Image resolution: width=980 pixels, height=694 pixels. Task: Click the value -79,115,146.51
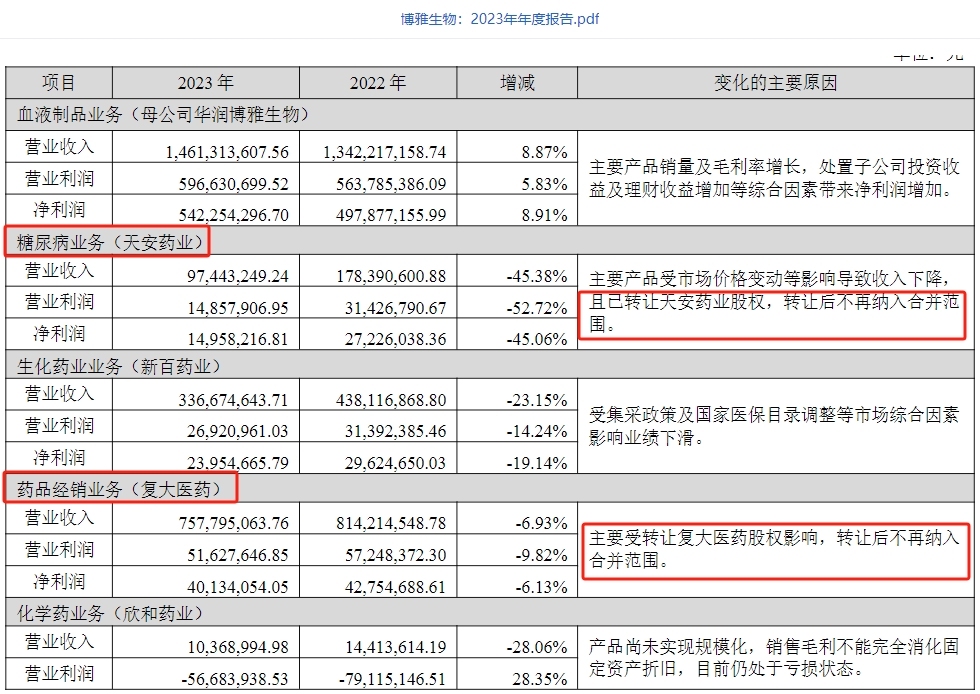pos(392,679)
